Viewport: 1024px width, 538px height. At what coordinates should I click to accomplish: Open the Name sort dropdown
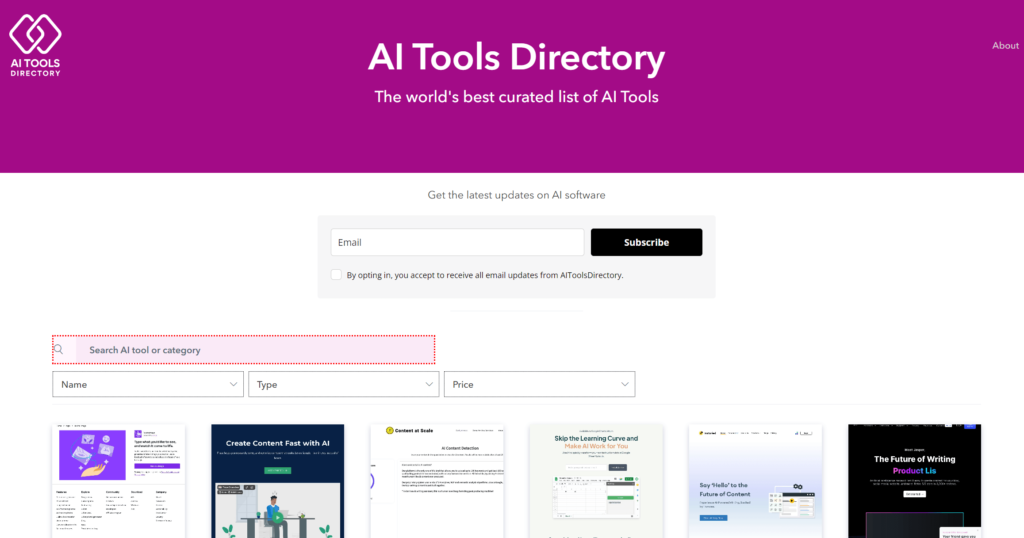(x=148, y=385)
